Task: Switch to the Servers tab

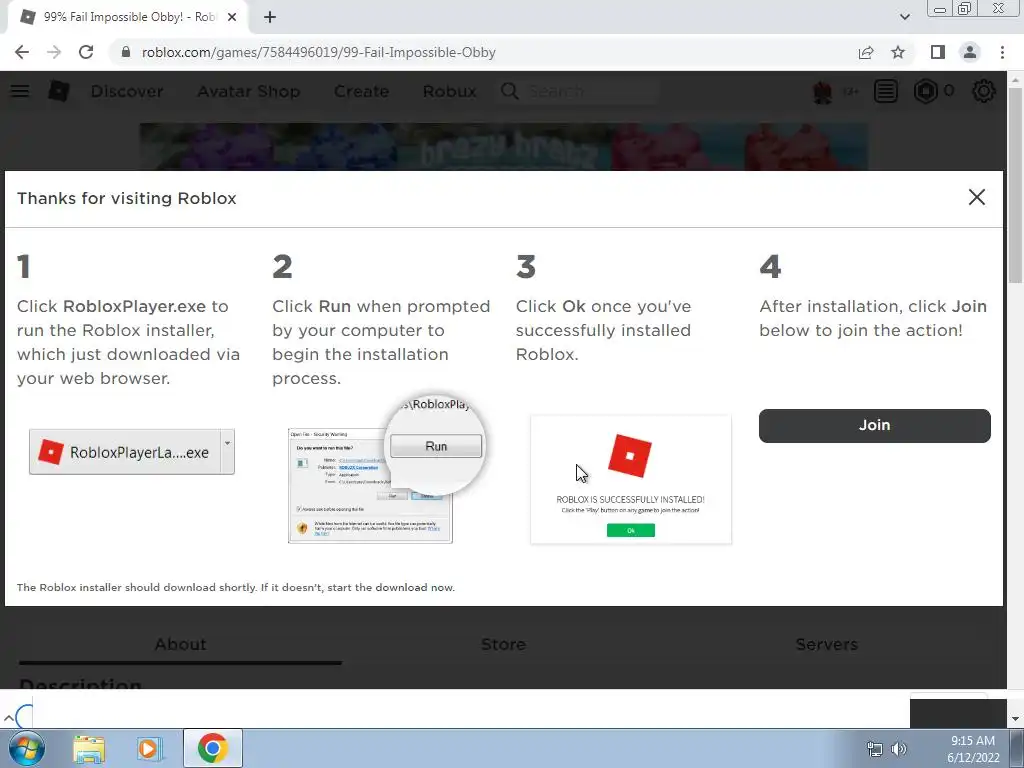Action: (x=827, y=645)
